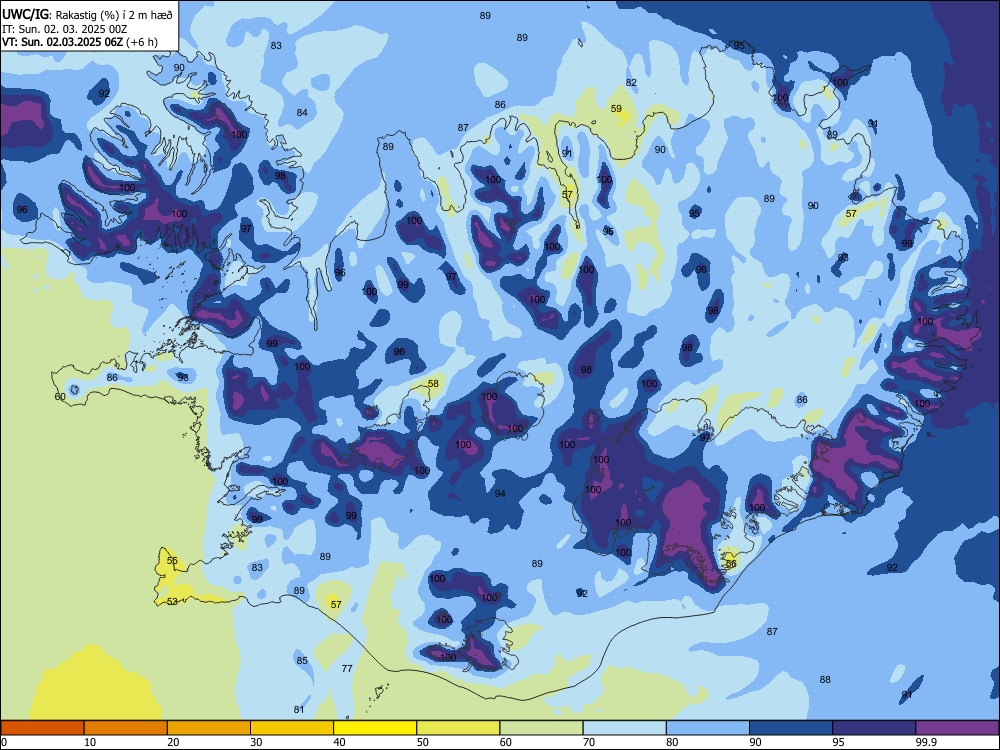Screen dimensions: 1000x750
Task: Click the map value '55'
Action: tap(172, 561)
